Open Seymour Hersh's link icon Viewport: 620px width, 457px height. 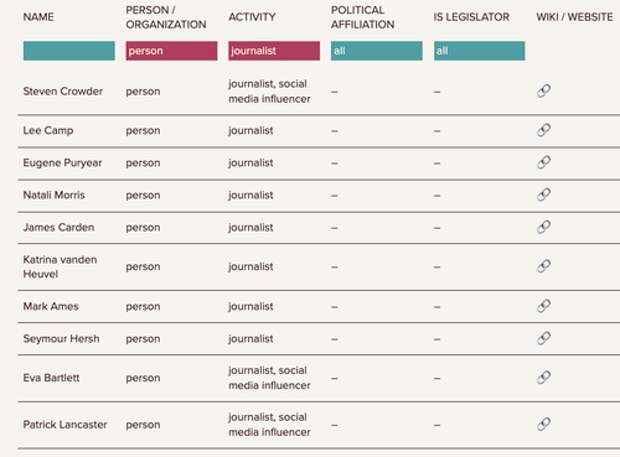[x=544, y=338]
